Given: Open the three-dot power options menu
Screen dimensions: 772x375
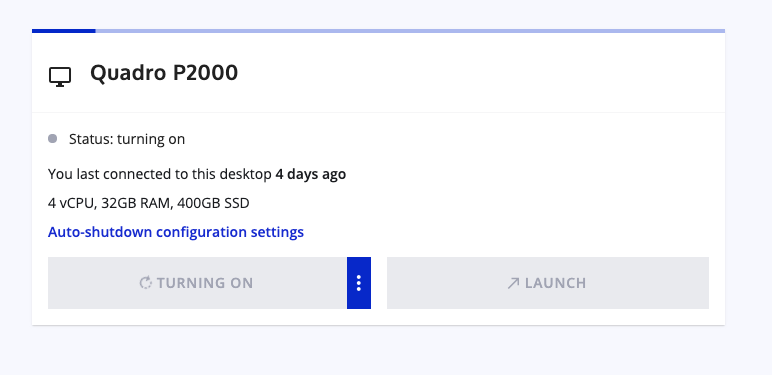Looking at the screenshot, I should [359, 283].
